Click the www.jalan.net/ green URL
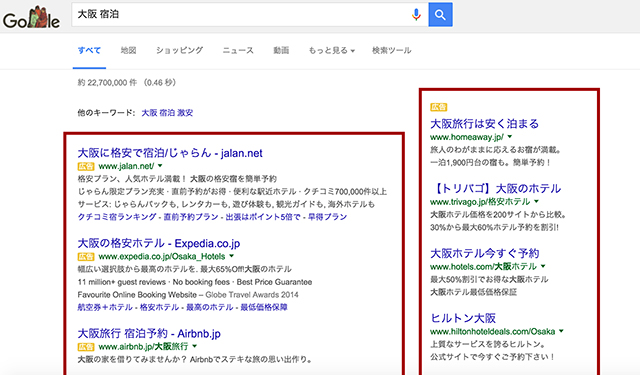This screenshot has width=640, height=375. click(x=126, y=166)
